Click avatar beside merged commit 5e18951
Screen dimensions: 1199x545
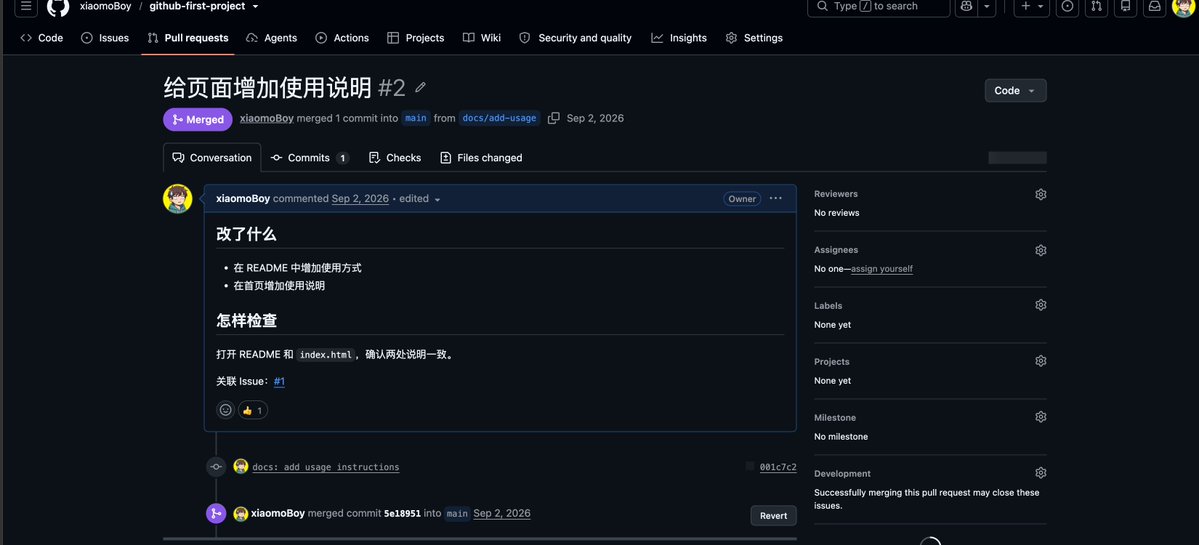click(x=241, y=514)
